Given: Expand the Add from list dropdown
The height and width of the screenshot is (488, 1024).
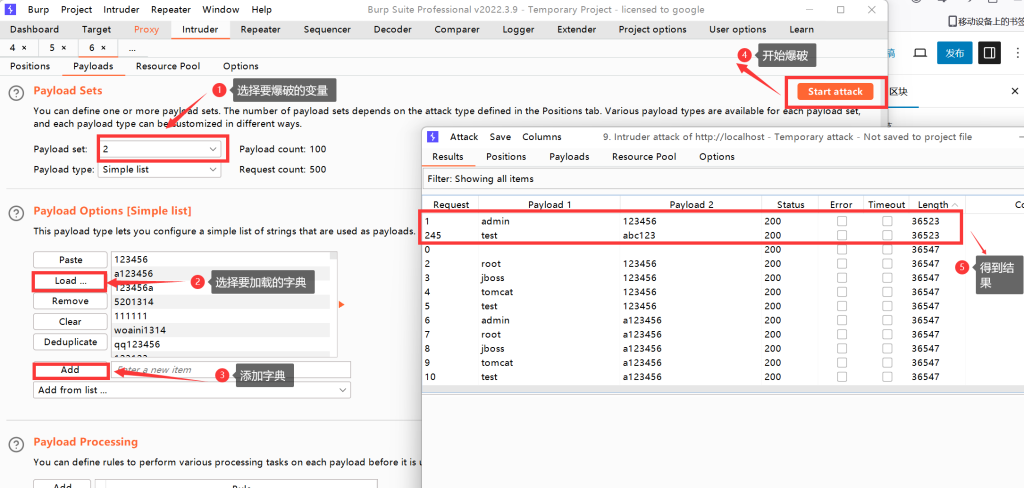Looking at the screenshot, I should point(192,390).
